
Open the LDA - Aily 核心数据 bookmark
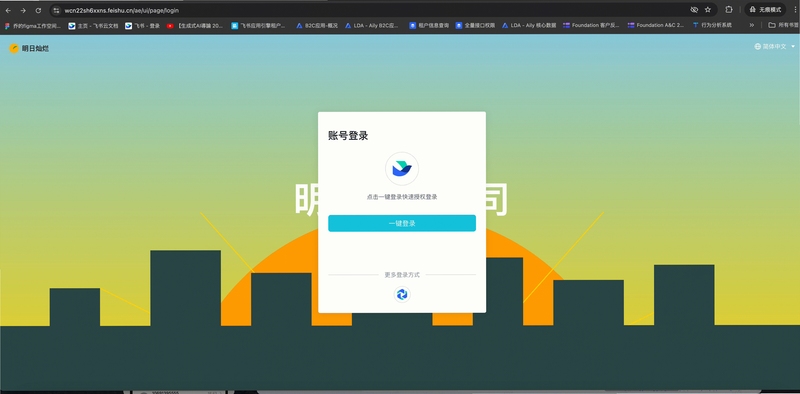point(529,25)
